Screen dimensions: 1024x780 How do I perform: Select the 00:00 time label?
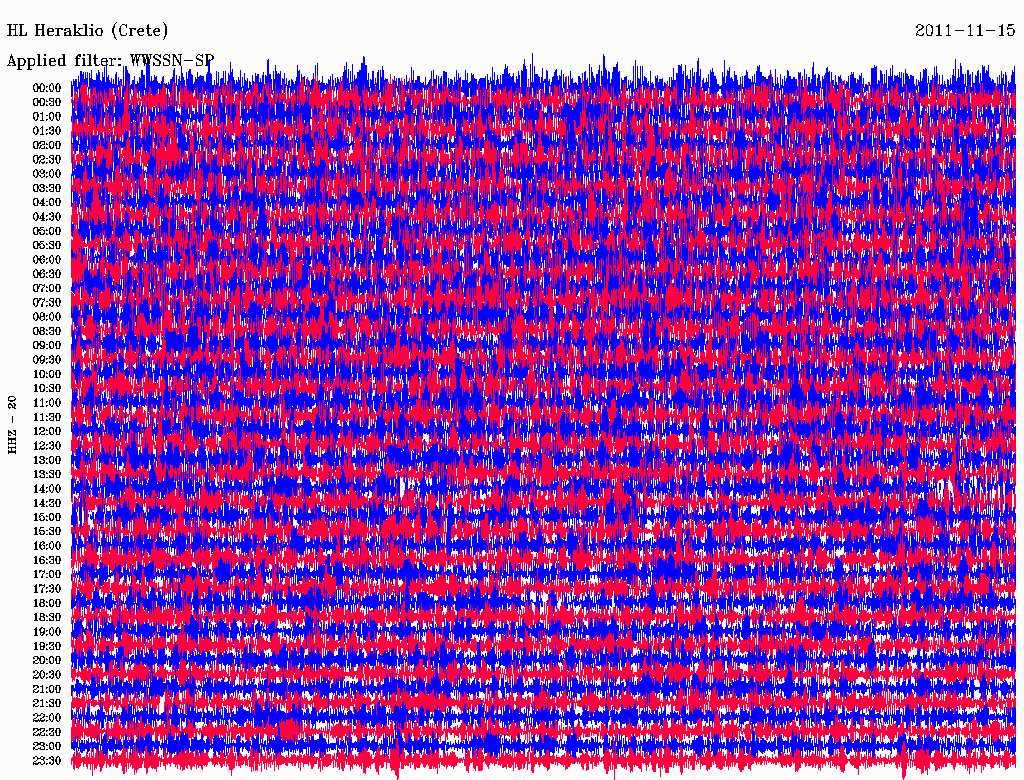tap(47, 88)
